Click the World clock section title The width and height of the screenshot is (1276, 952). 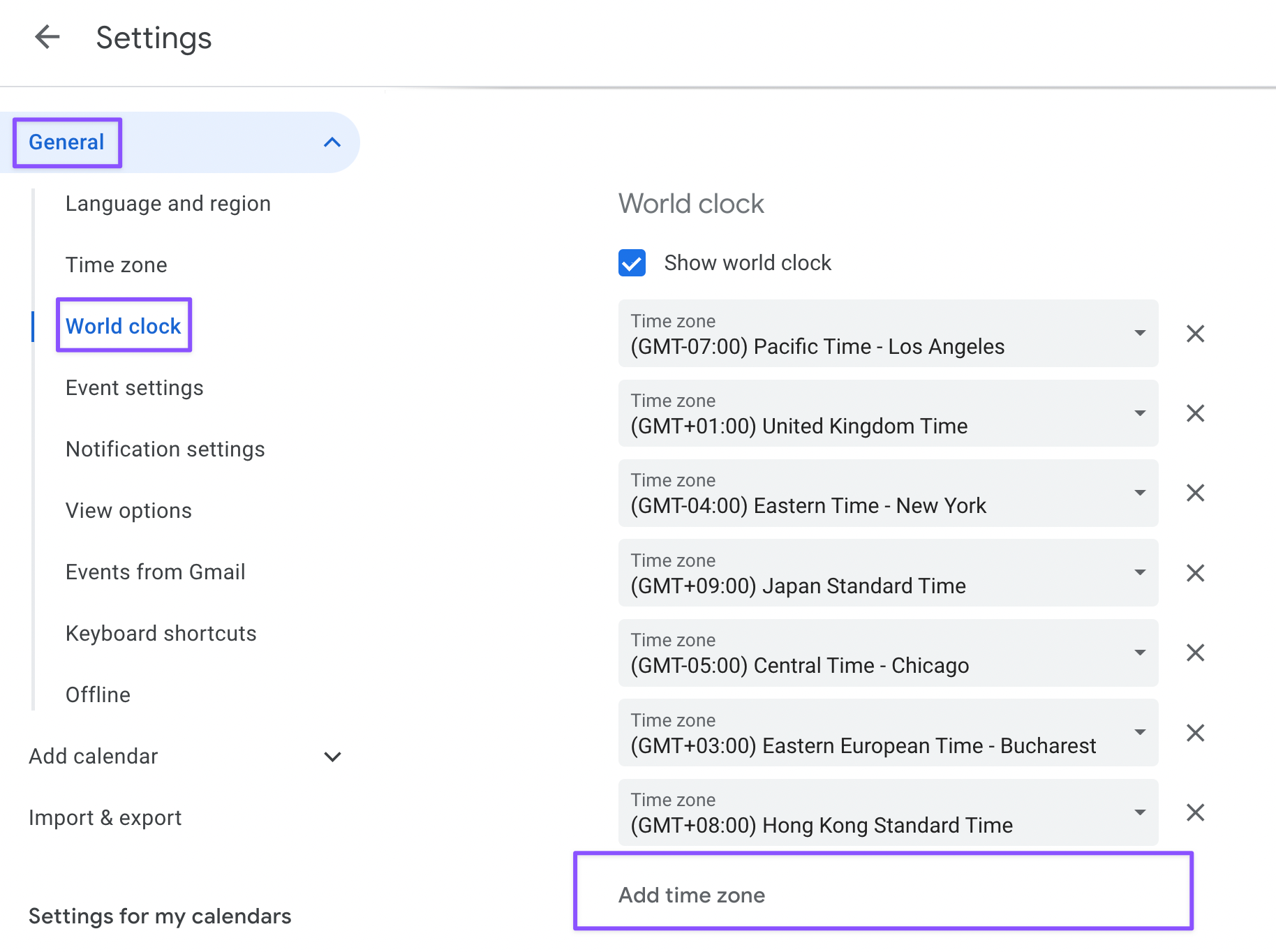coord(691,204)
